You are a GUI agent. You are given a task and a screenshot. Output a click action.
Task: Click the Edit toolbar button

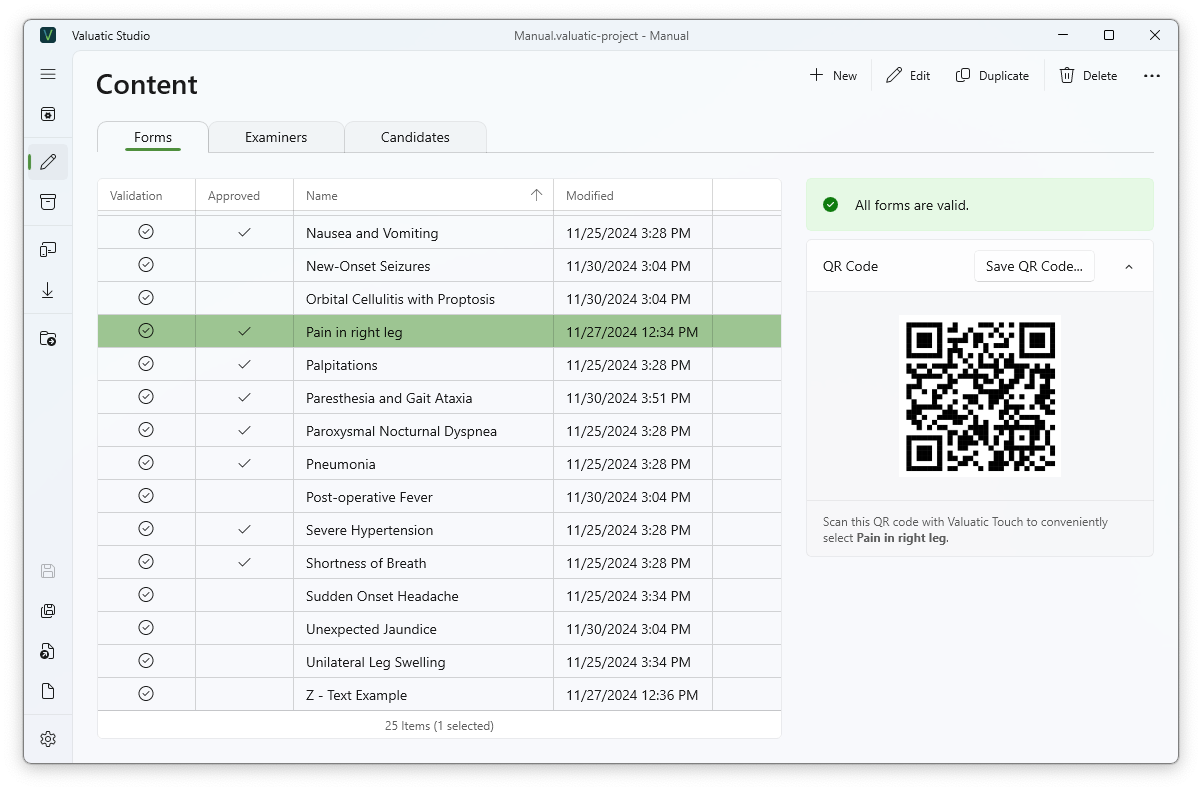click(x=908, y=76)
